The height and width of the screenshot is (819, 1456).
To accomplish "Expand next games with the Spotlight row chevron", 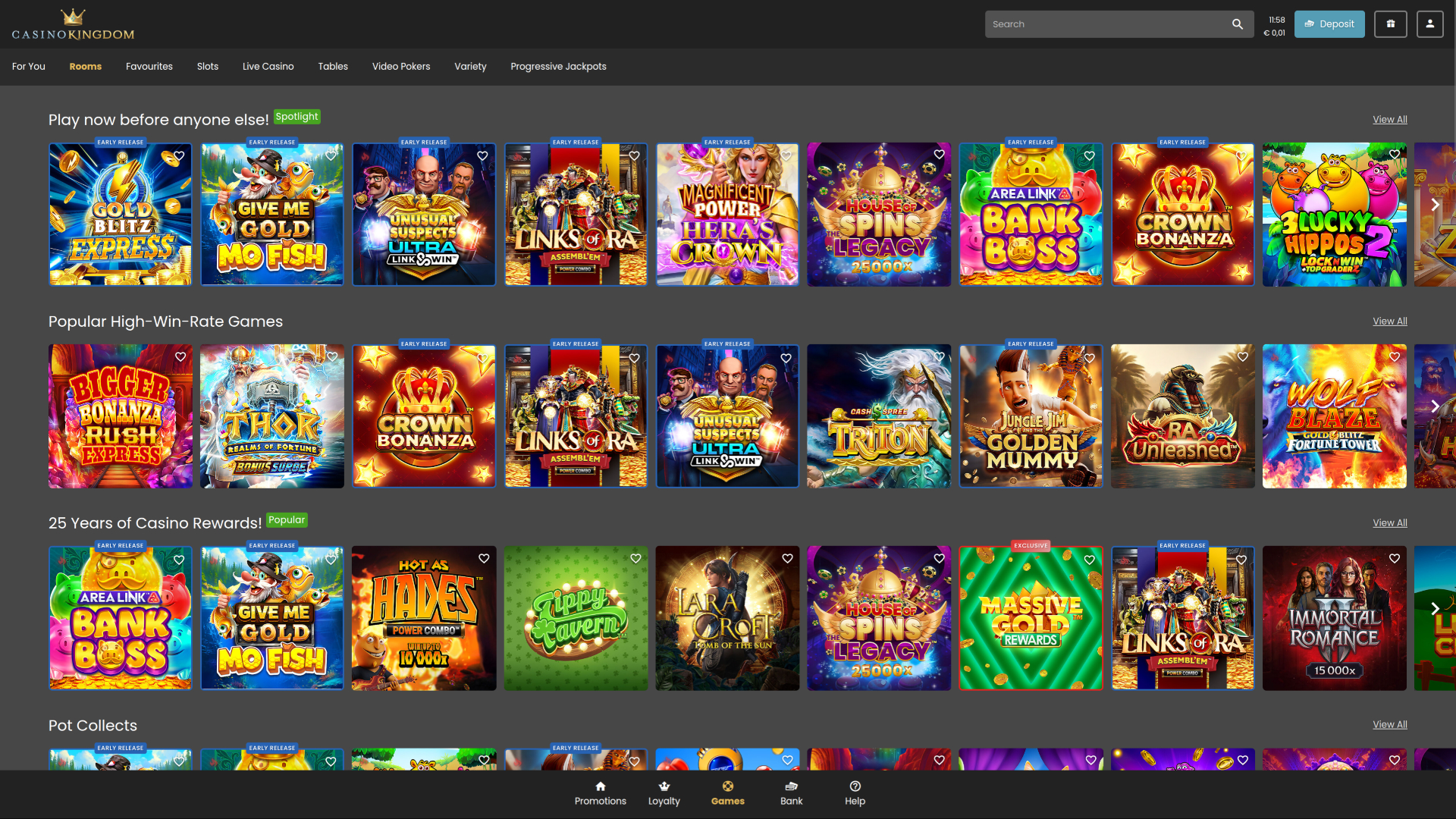I will [1435, 205].
